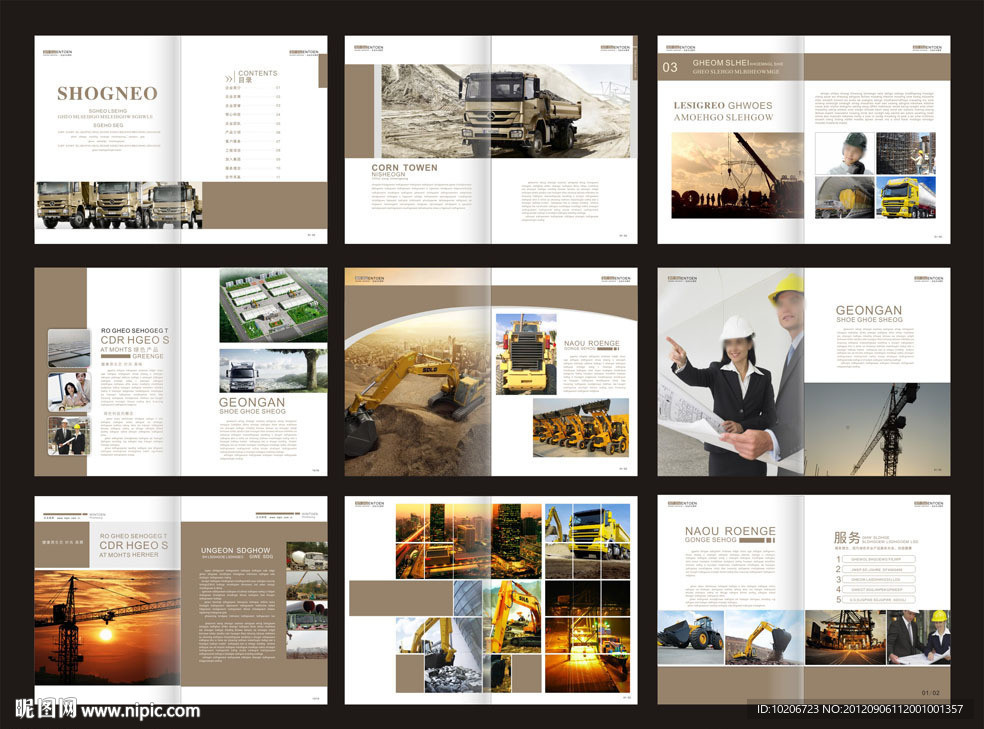Select the CORN TOWEN heading
Screen dimensions: 984x729
click(x=404, y=168)
